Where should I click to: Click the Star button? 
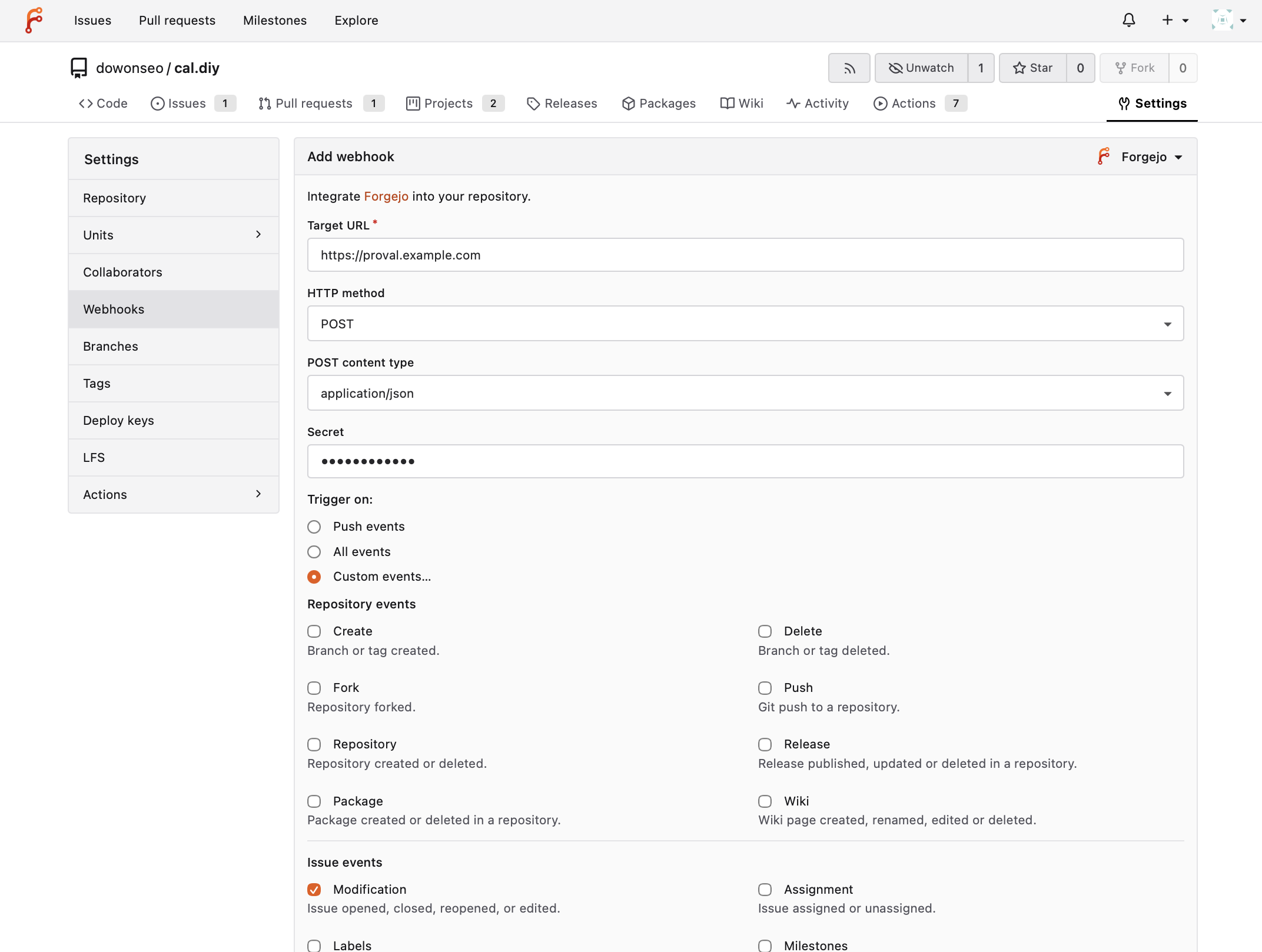[x=1033, y=68]
